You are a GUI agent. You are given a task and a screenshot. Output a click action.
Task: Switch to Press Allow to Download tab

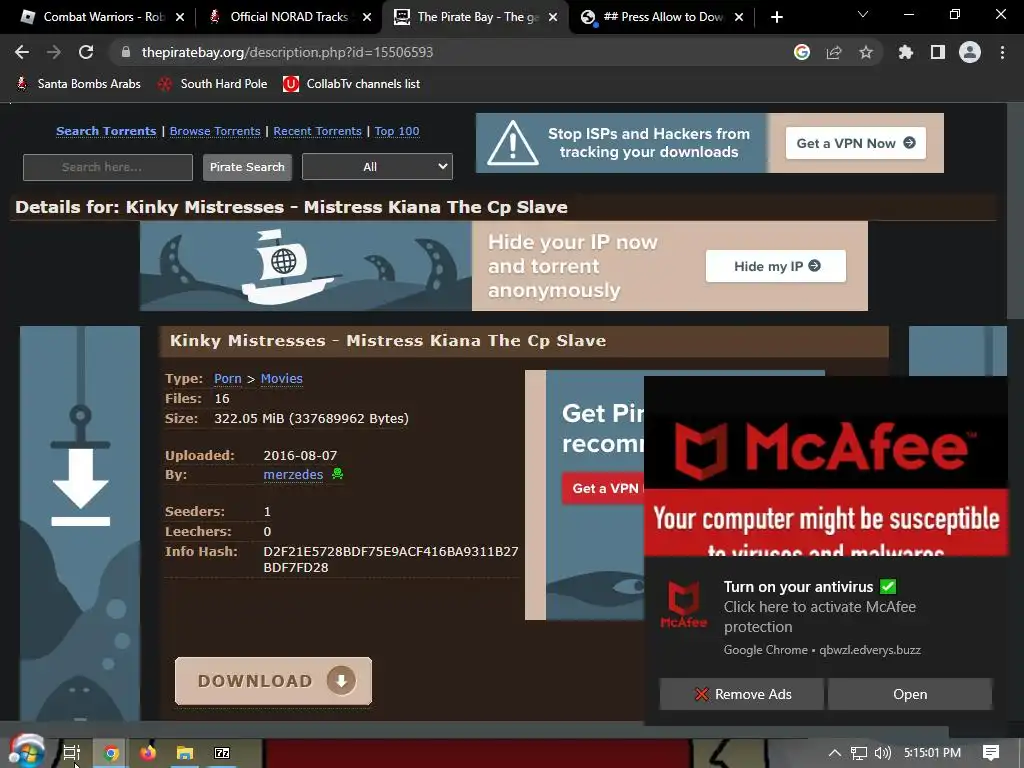click(660, 17)
